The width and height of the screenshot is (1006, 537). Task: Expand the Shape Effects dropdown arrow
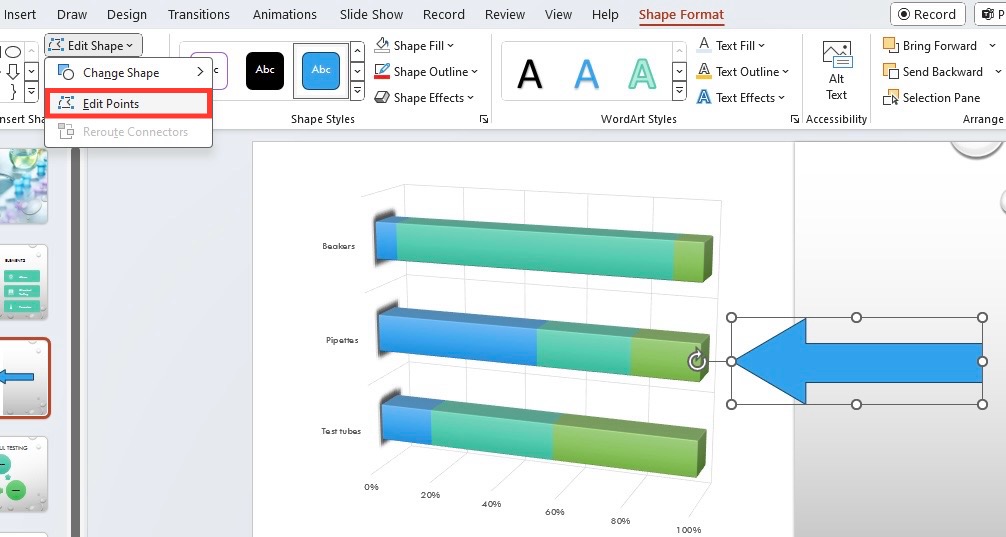coord(470,98)
